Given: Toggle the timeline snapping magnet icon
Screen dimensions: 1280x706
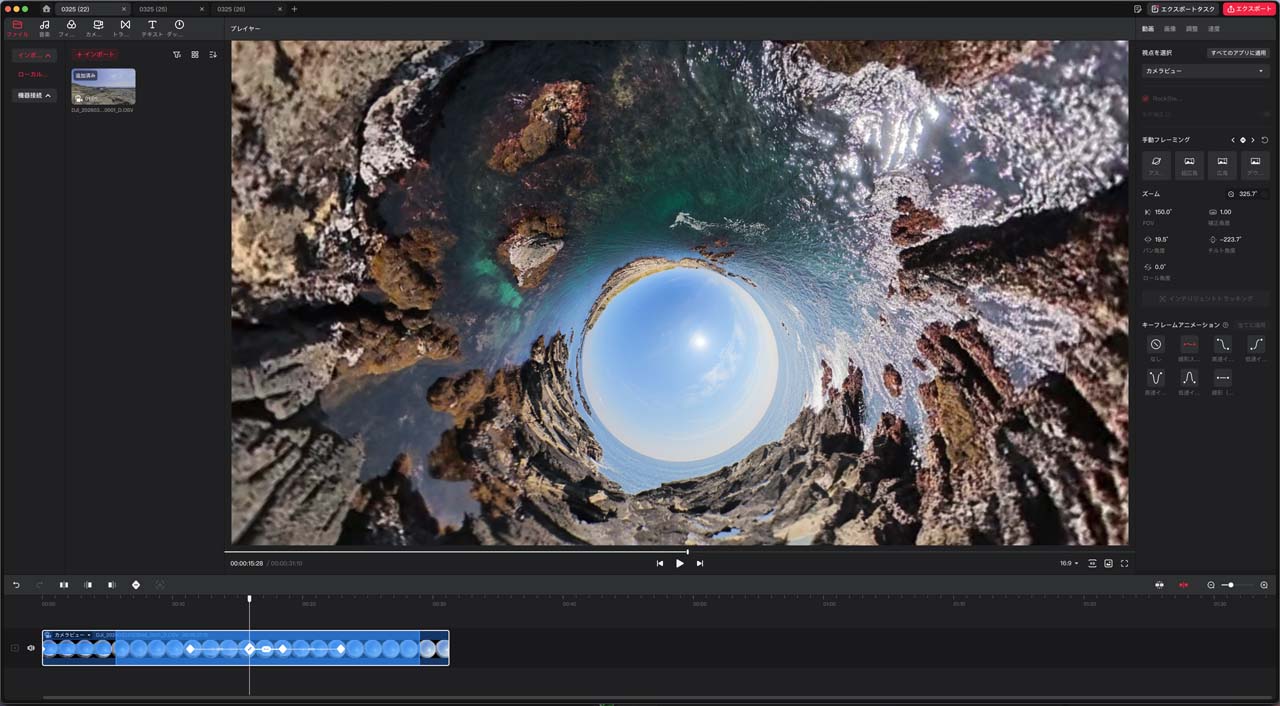Looking at the screenshot, I should click(x=1183, y=584).
